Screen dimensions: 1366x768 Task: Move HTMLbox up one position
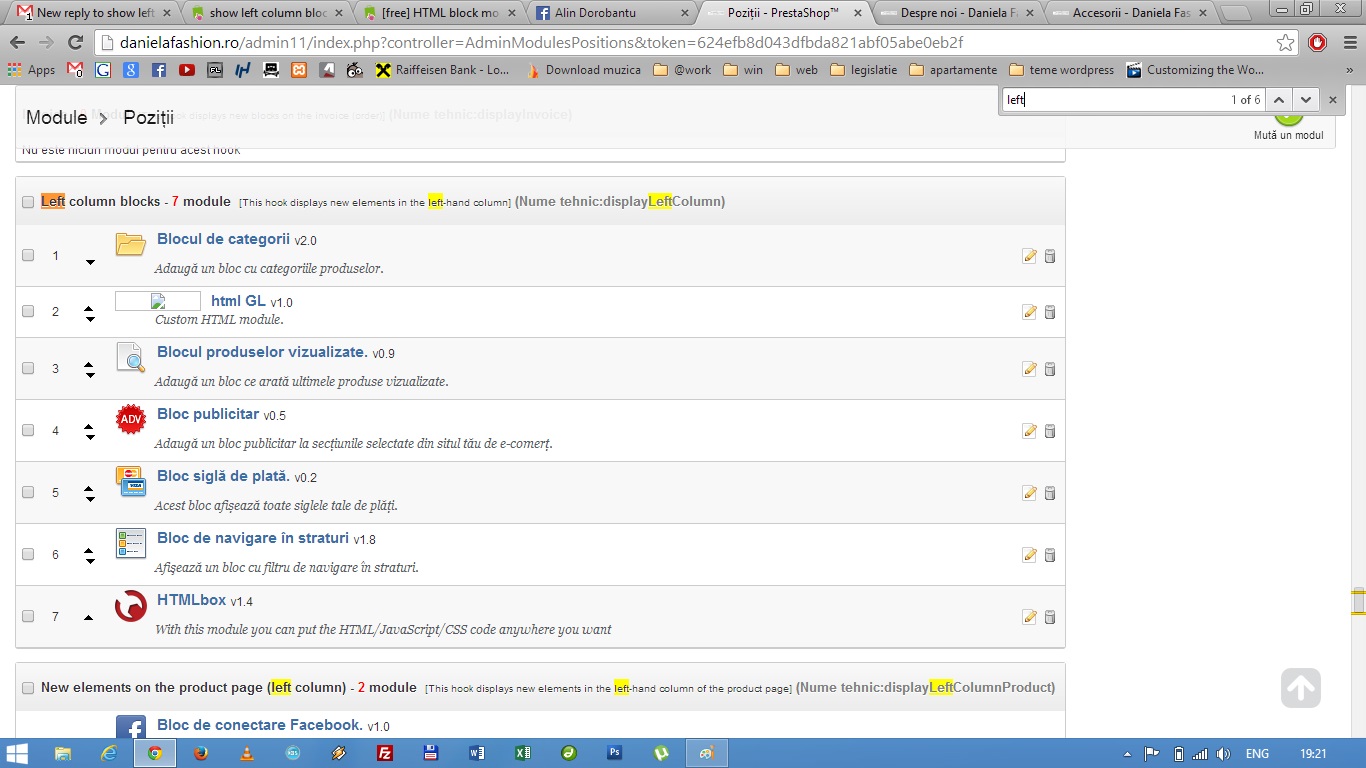pos(89,618)
